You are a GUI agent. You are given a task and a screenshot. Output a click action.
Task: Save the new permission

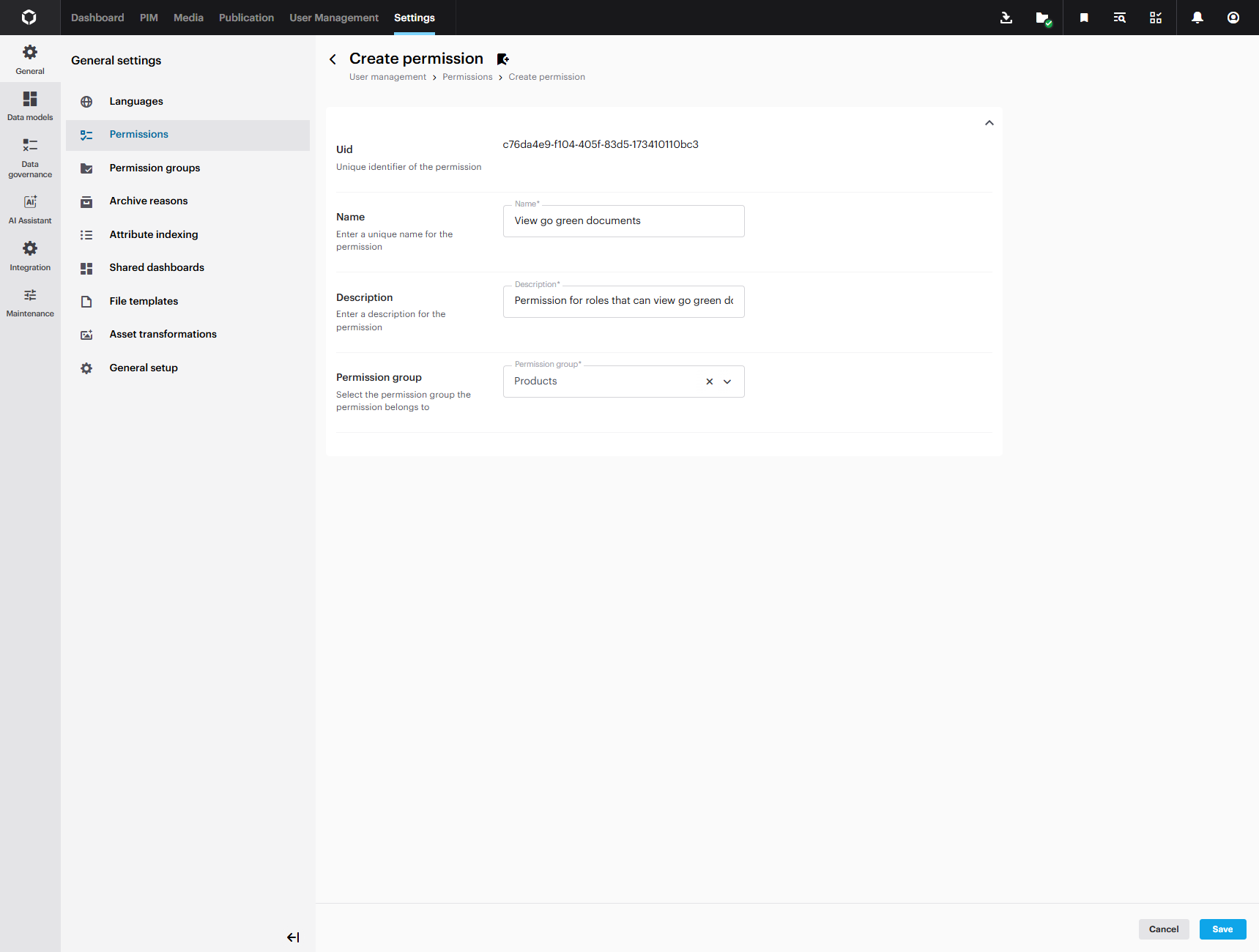(1222, 929)
